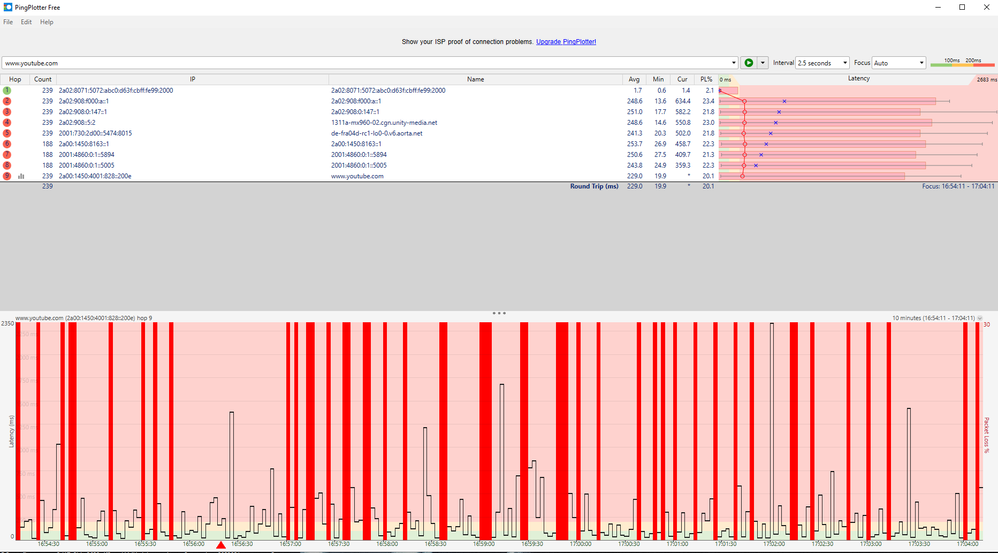
Task: Select the hop 7 red circle icon
Action: point(7,155)
